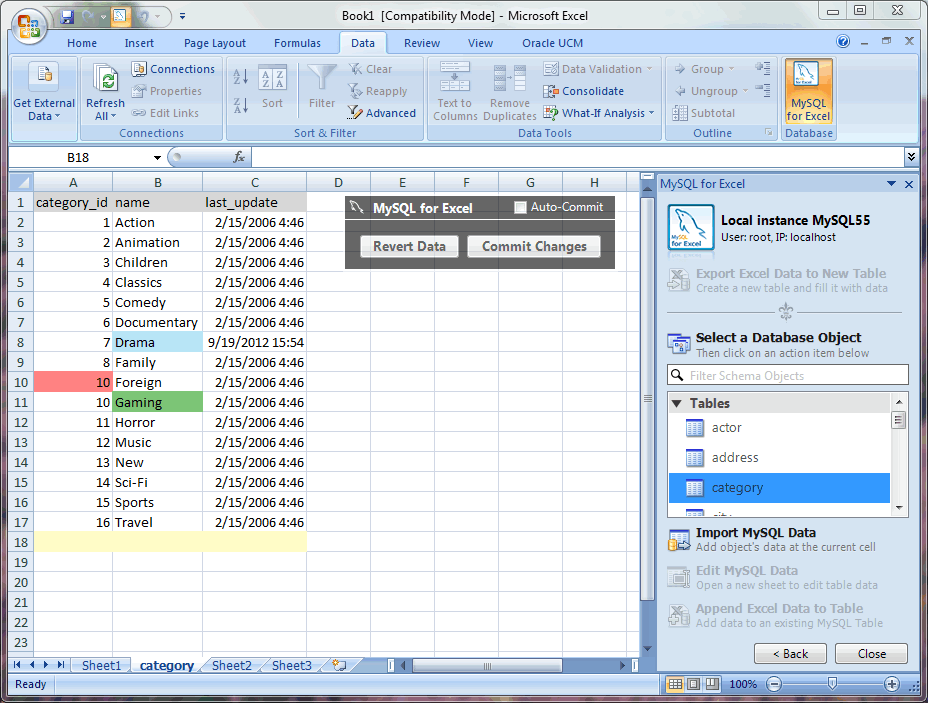928x703 pixels.
Task: Click Edit MySQL Data
Action: click(773, 578)
